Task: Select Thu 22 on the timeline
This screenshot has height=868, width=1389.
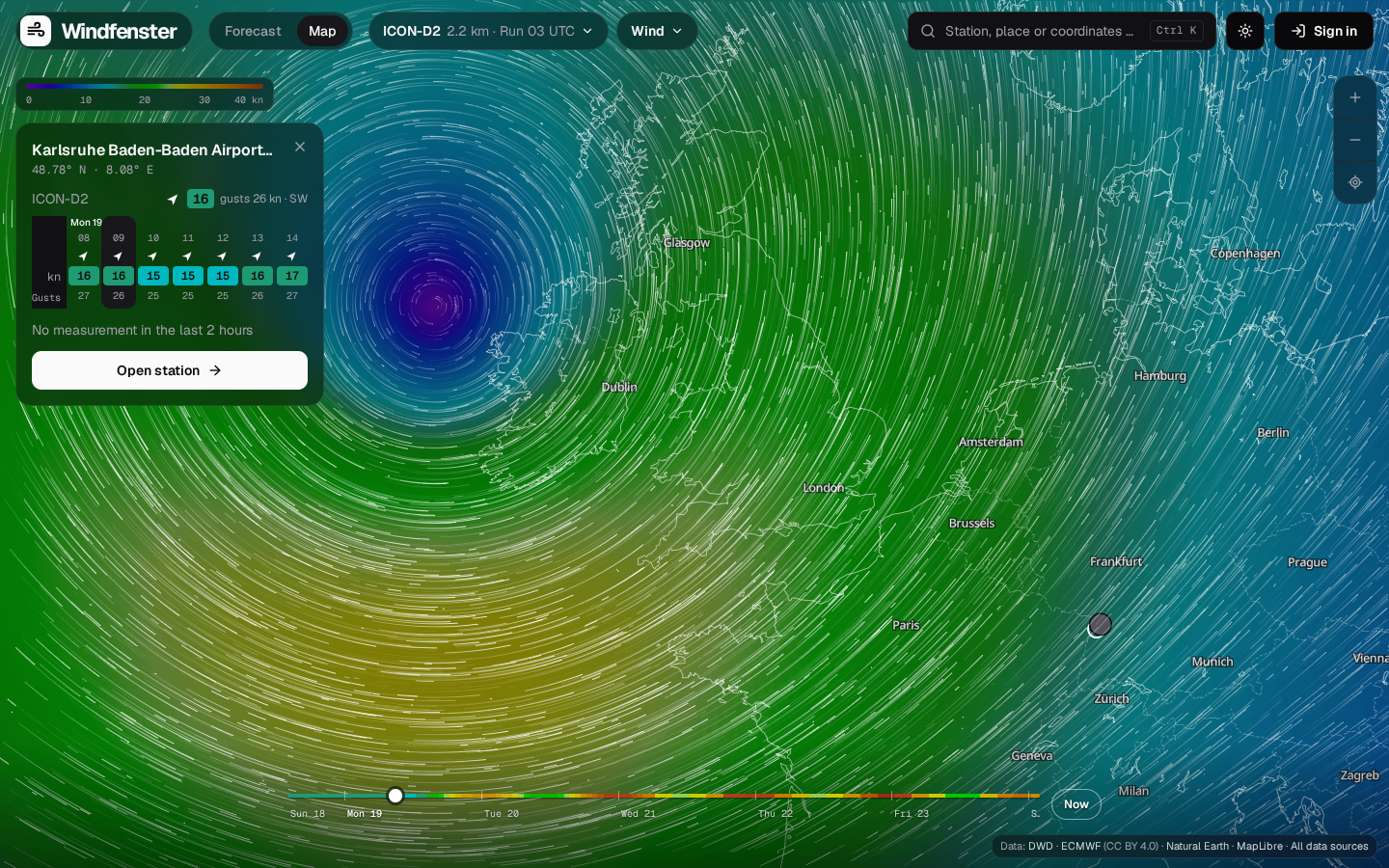Action: pos(776,814)
